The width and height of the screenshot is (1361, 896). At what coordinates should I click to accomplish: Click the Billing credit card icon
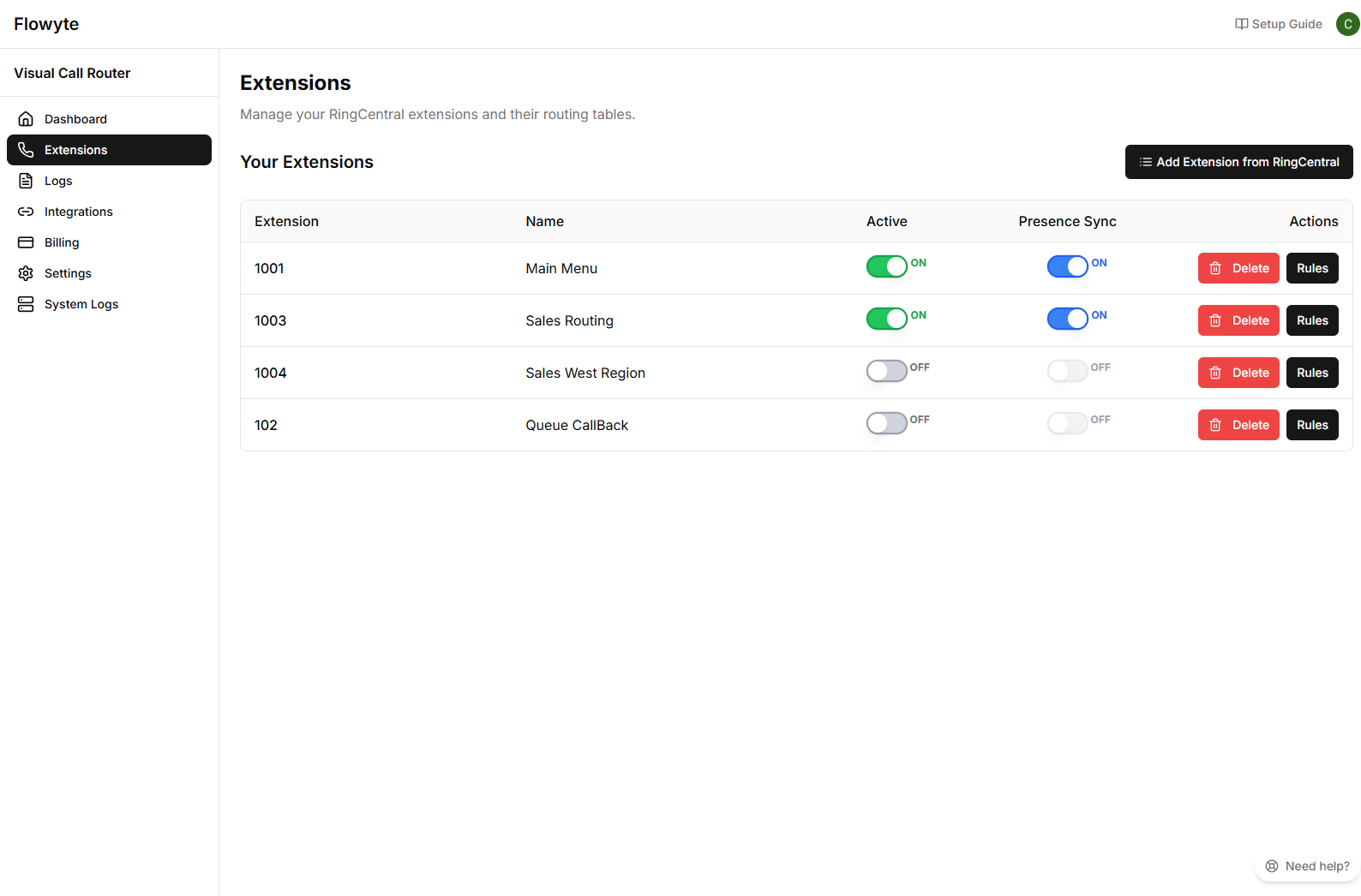coord(26,242)
